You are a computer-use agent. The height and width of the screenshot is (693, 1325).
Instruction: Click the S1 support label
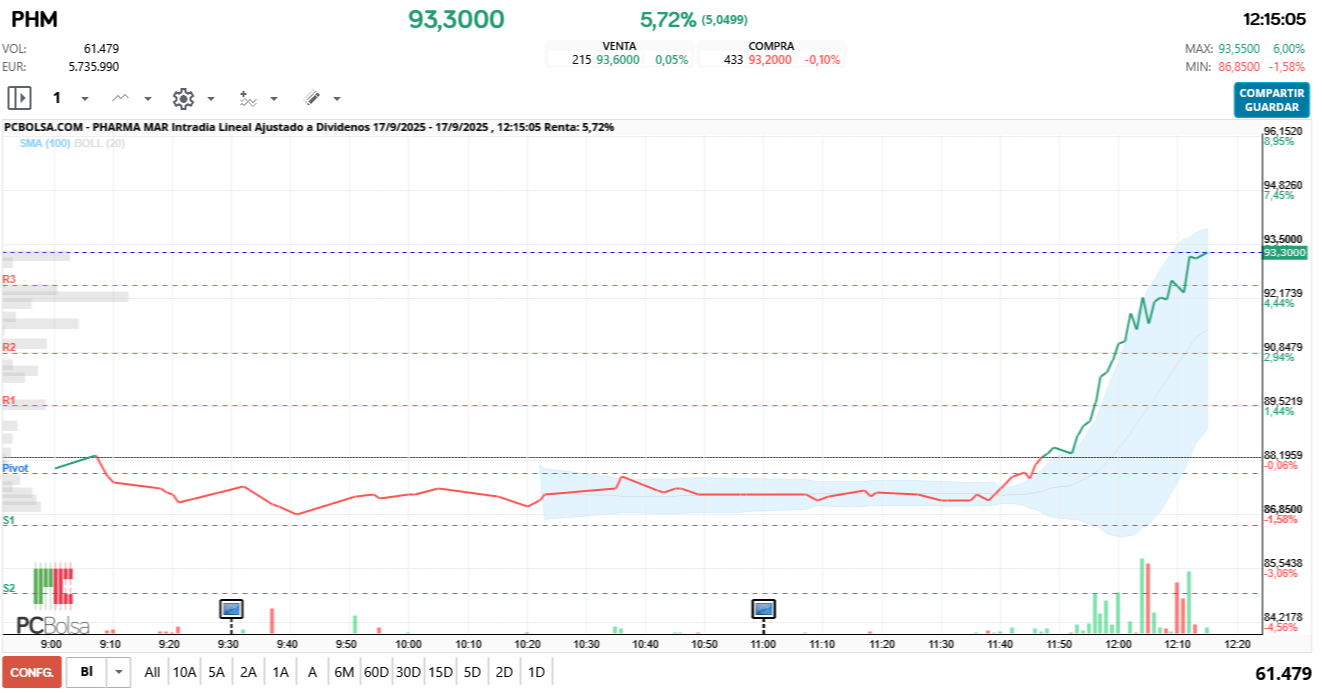click(x=9, y=520)
